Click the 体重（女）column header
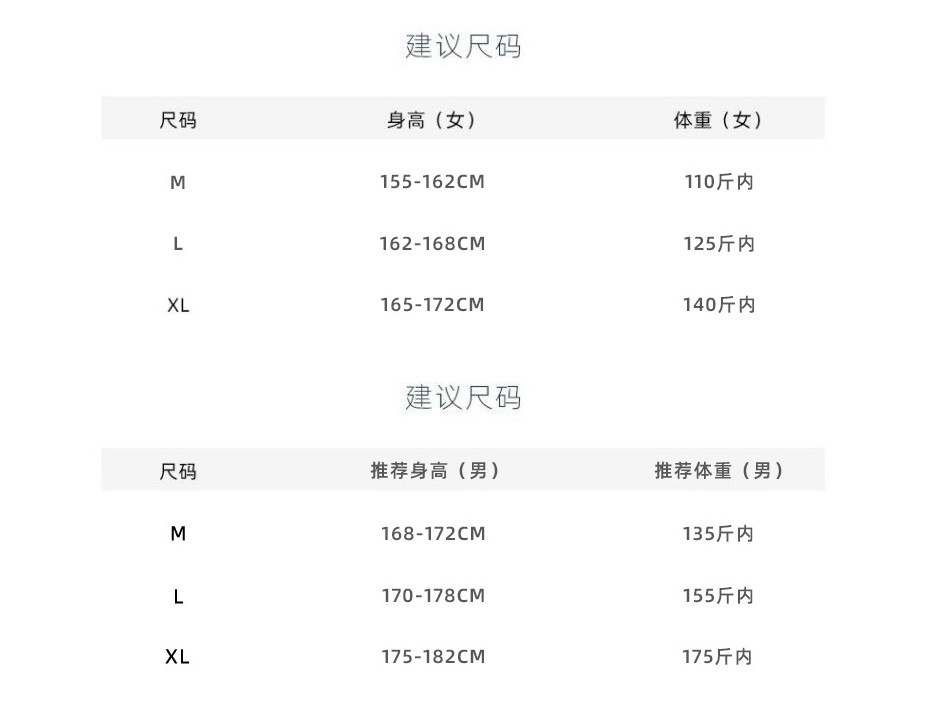 719,120
